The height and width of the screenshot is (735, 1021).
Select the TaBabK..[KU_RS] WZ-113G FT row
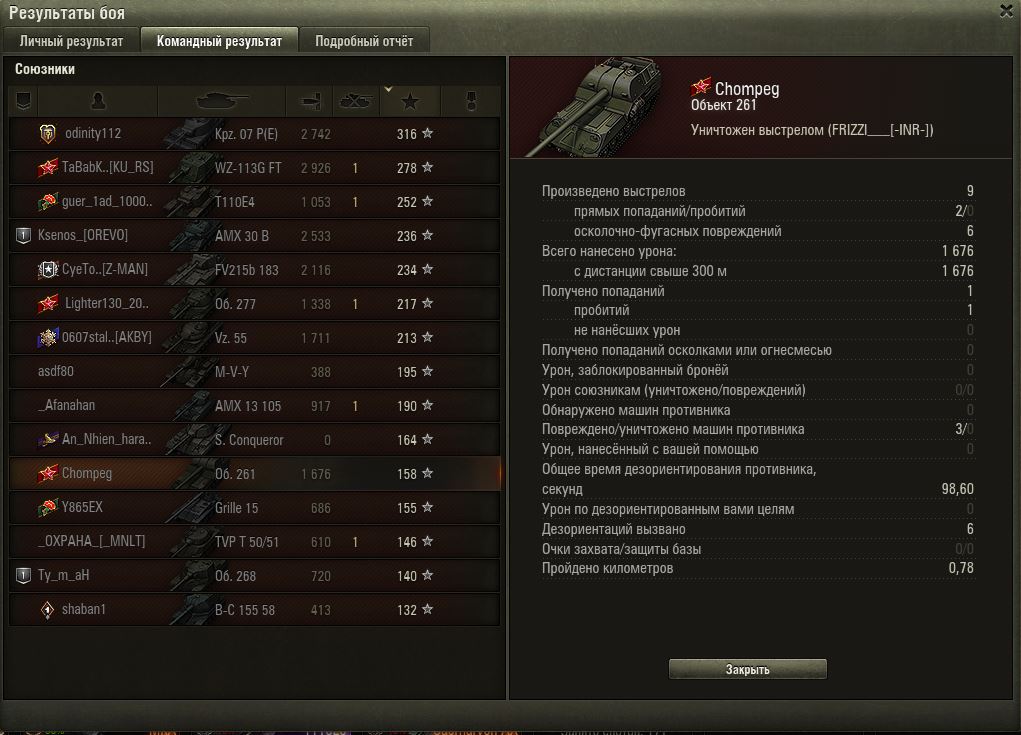[x=255, y=168]
